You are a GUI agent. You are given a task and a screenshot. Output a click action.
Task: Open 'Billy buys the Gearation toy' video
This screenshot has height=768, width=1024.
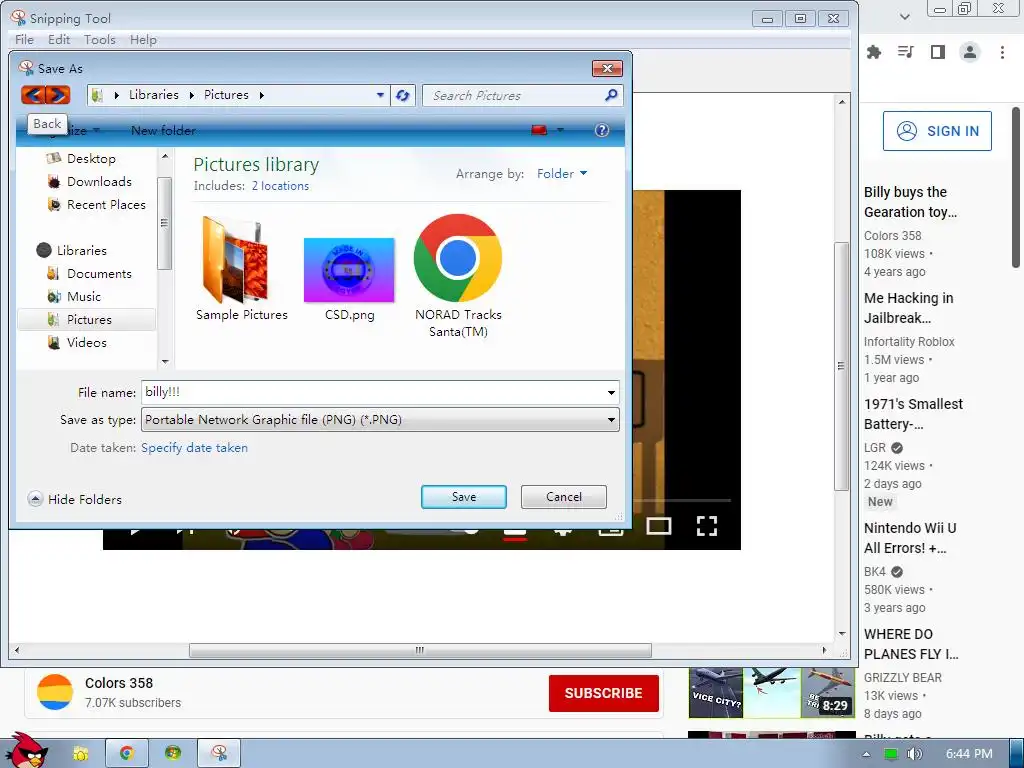(x=910, y=202)
